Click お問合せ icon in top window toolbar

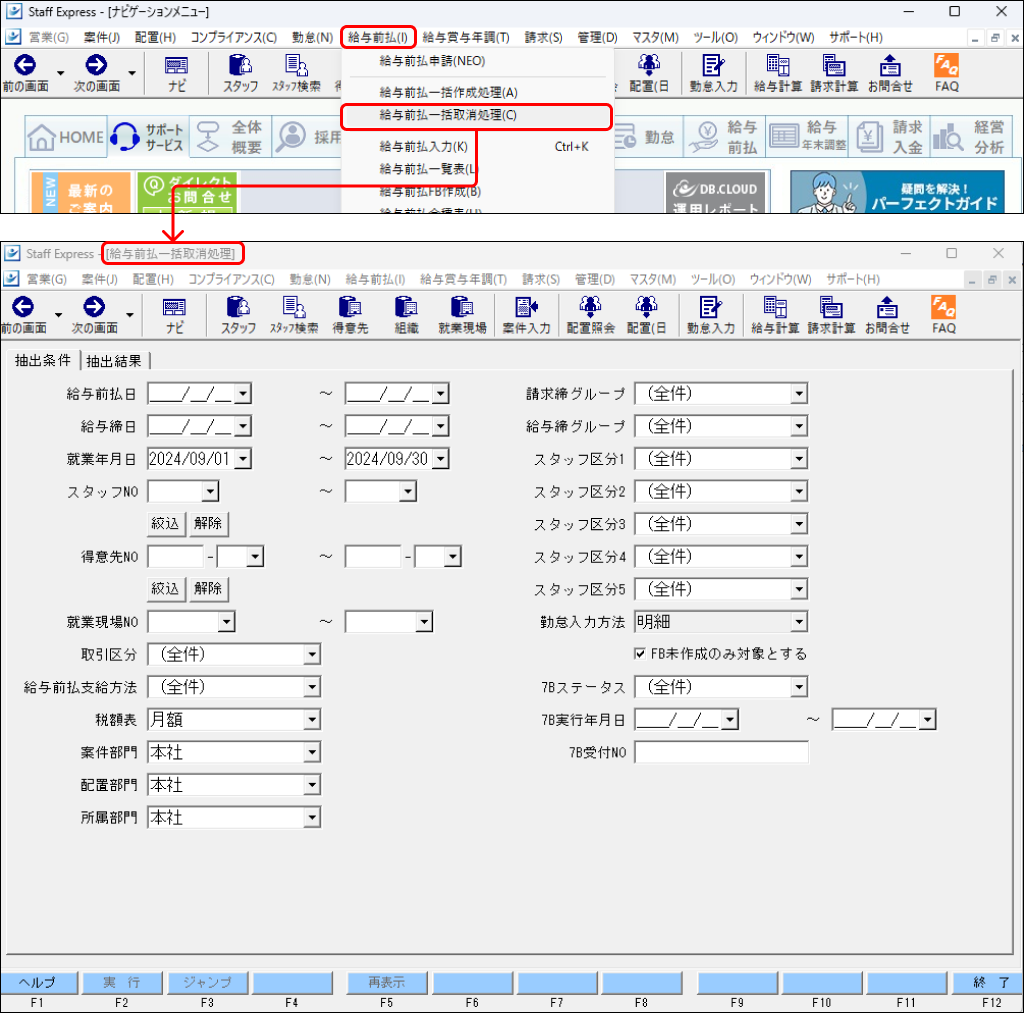coord(889,73)
